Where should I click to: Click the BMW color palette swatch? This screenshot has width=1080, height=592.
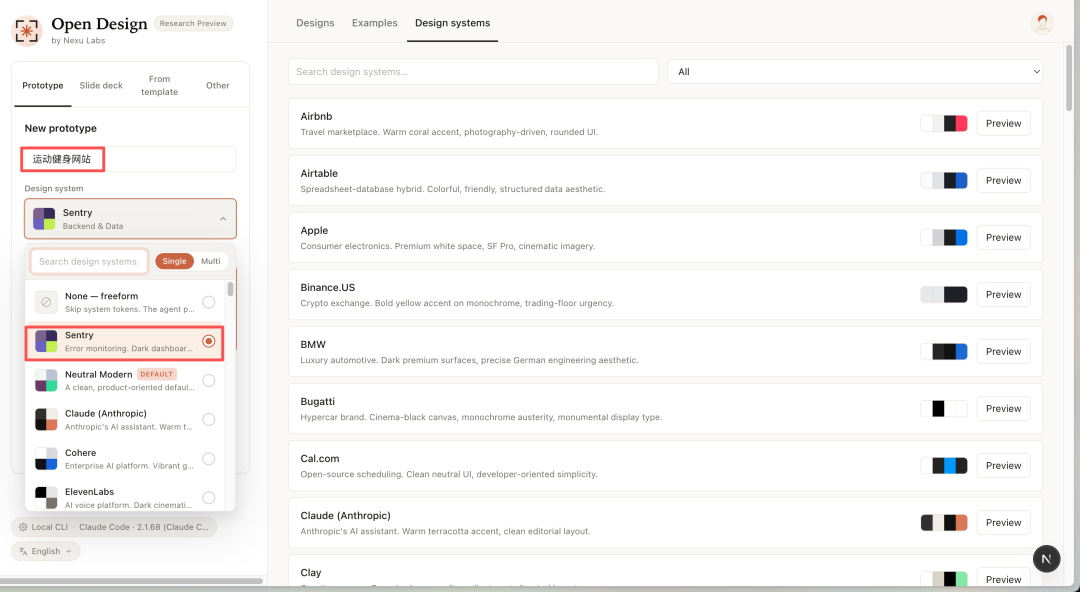pos(944,351)
